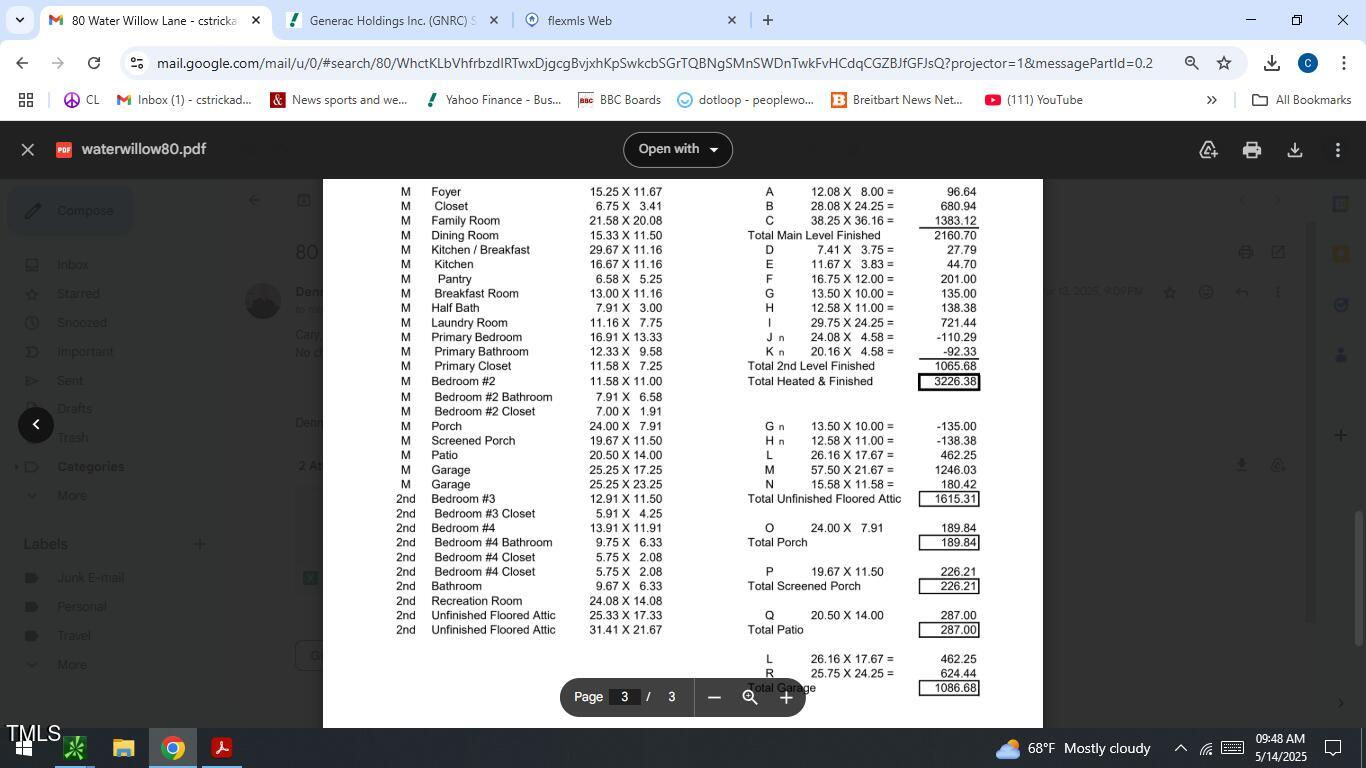
Task: Click the Total Unfinished Floored Attic value 1615.31
Action: pyautogui.click(x=949, y=499)
